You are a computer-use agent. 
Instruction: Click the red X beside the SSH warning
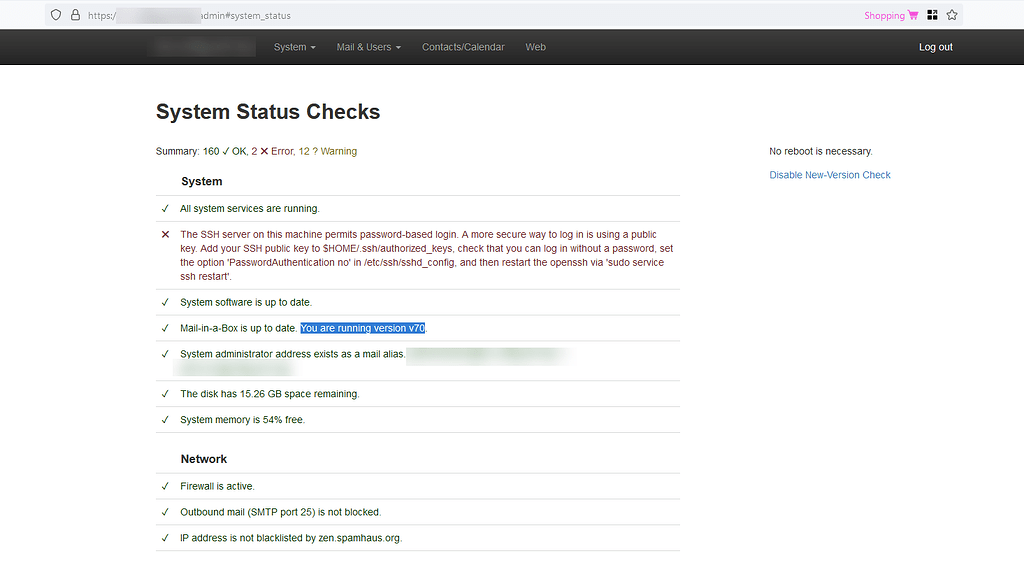coord(165,235)
